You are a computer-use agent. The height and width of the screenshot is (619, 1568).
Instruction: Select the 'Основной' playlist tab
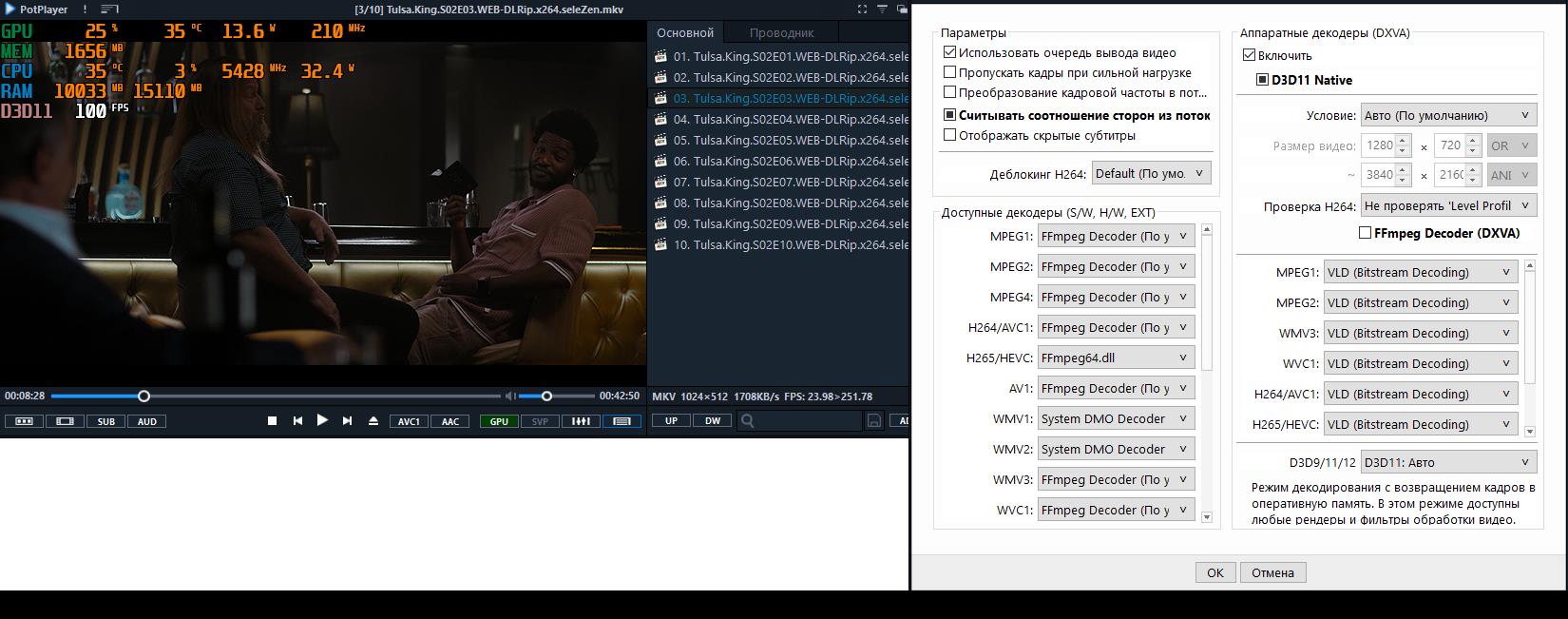pyautogui.click(x=685, y=32)
